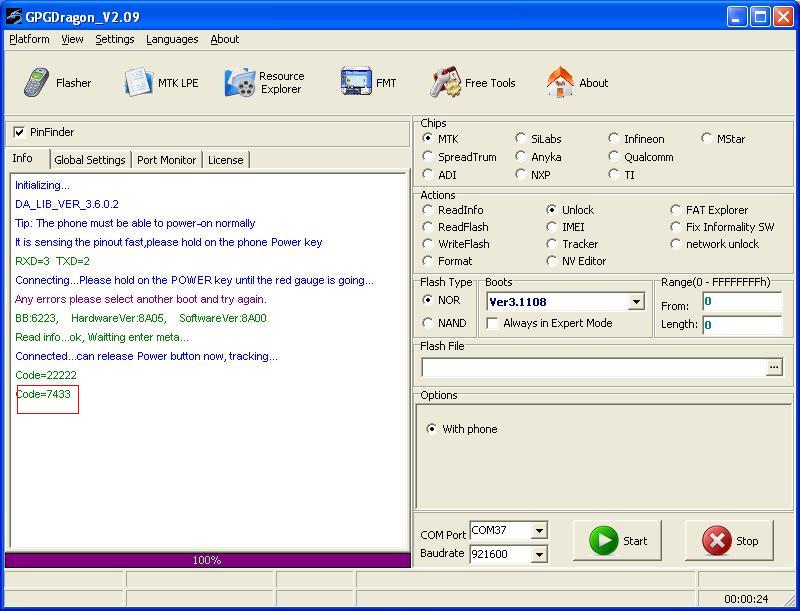800x611 pixels.
Task: Select the ReadFlash action
Action: click(428, 226)
